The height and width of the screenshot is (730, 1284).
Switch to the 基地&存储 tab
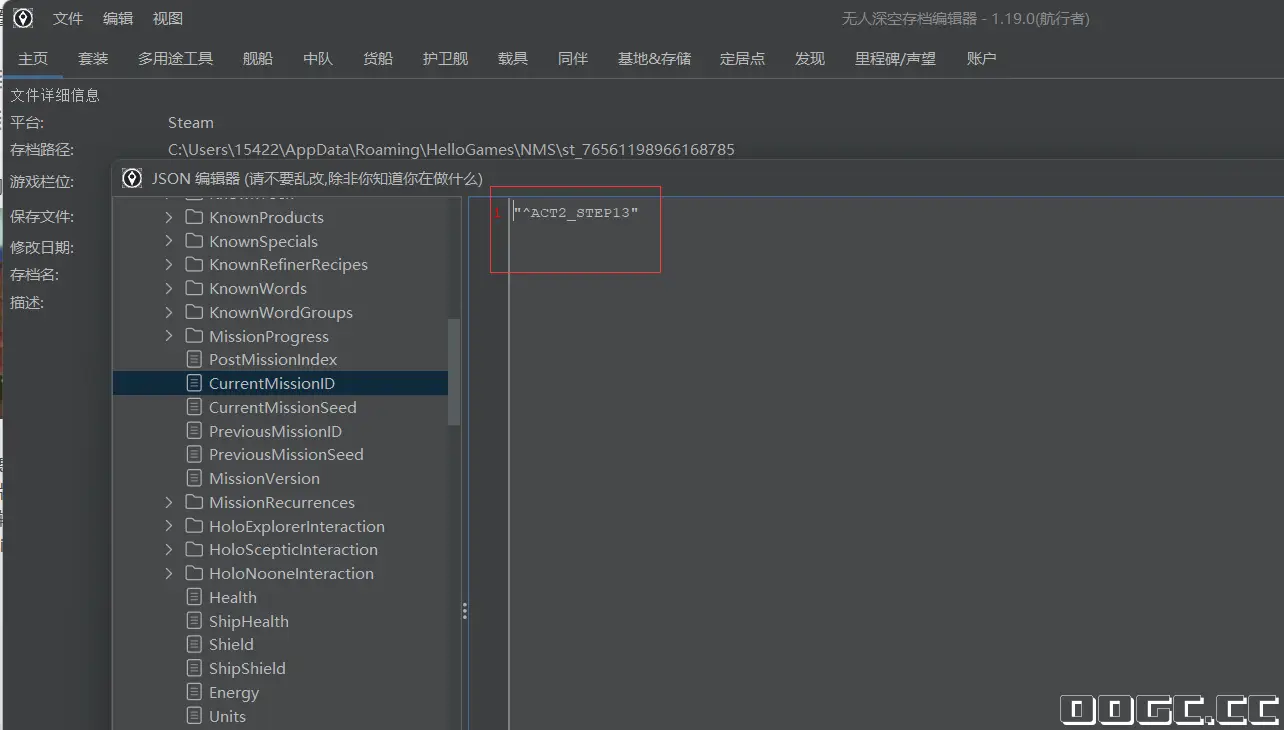point(654,59)
